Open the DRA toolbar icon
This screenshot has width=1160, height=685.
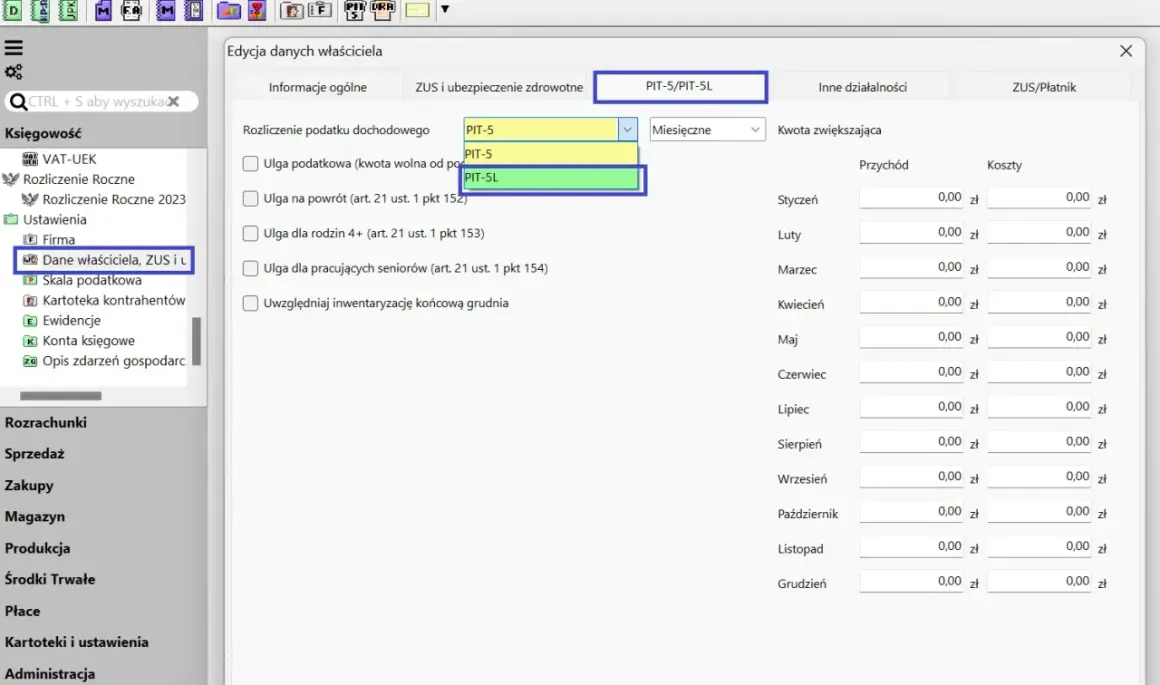pyautogui.click(x=382, y=10)
